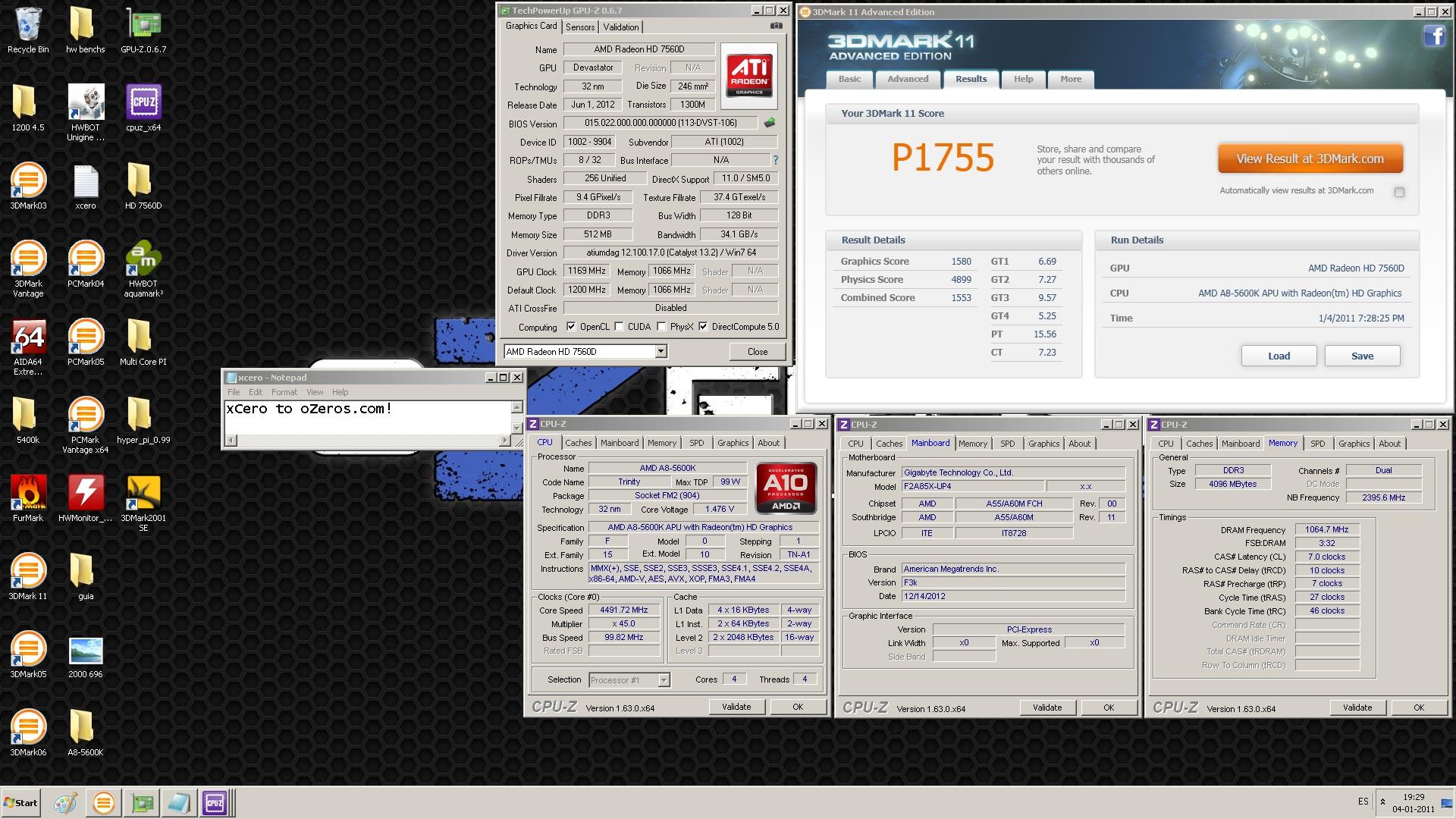This screenshot has height=819, width=1456.
Task: Launch PCMark05 desktop shortcut
Action: point(86,343)
